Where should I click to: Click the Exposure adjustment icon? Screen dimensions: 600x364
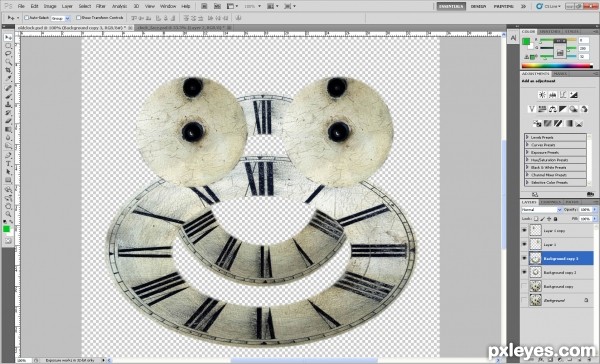(x=573, y=95)
